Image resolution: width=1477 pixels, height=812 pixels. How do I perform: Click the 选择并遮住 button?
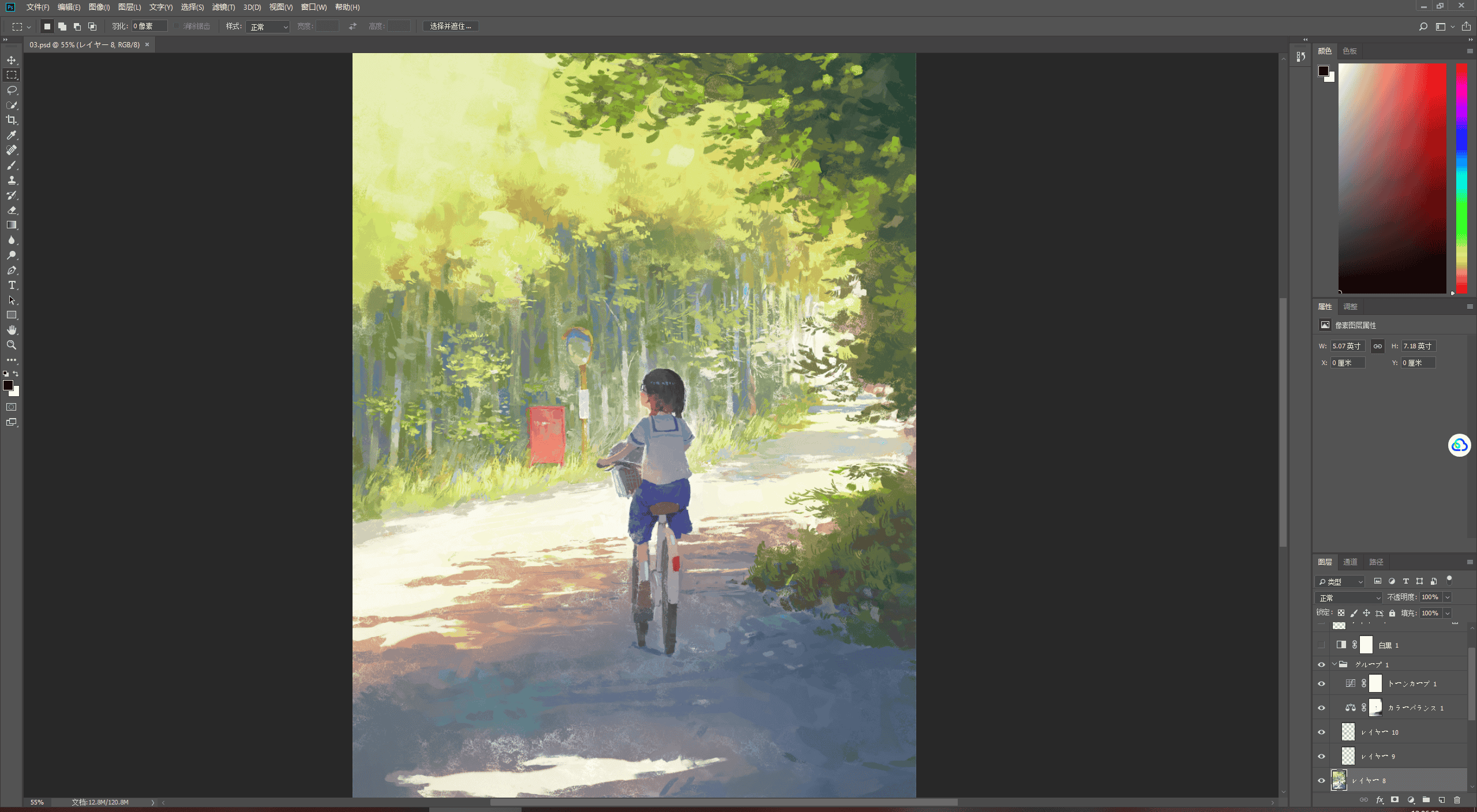(451, 27)
